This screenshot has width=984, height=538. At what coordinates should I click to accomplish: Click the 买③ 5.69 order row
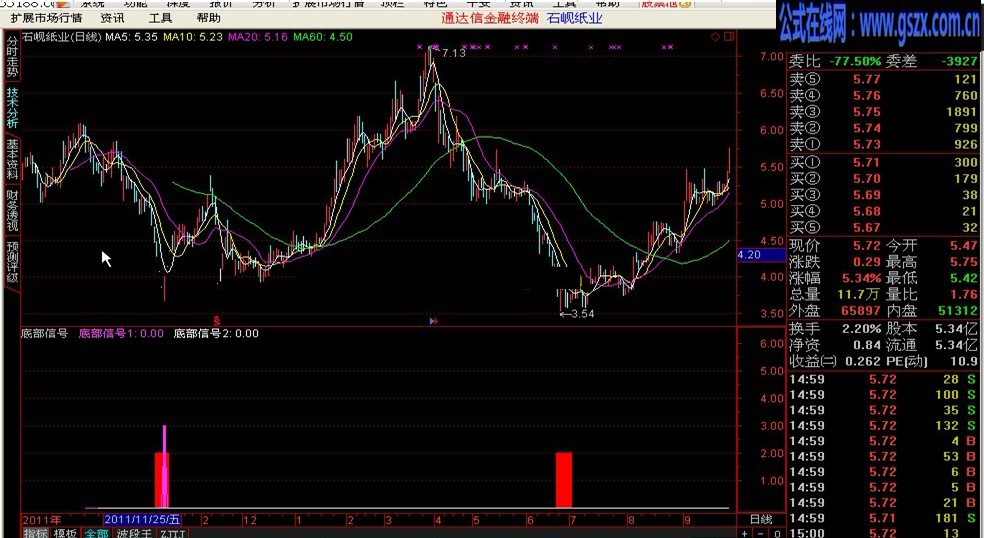pos(883,195)
